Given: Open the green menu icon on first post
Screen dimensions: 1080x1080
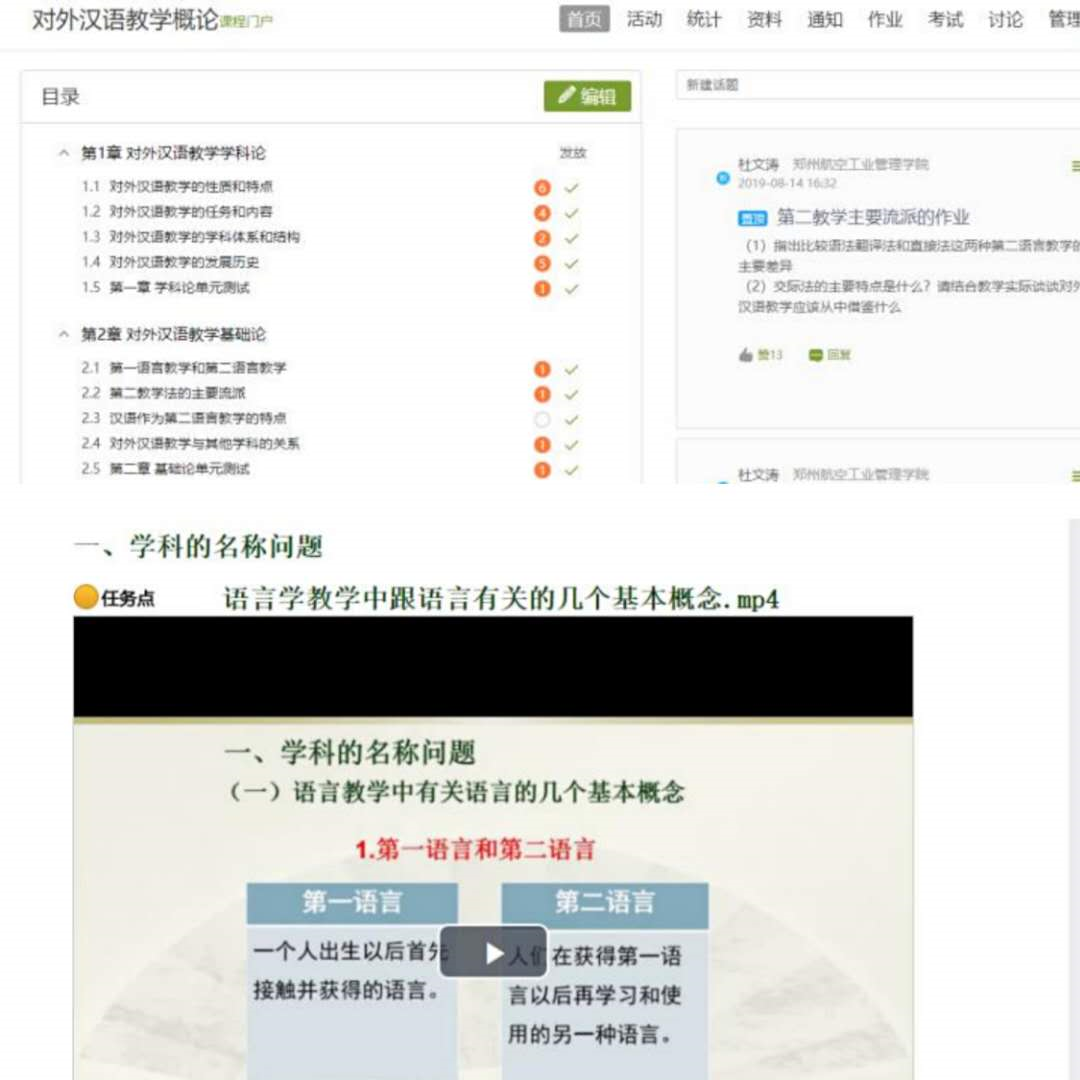Looking at the screenshot, I should tap(1075, 165).
